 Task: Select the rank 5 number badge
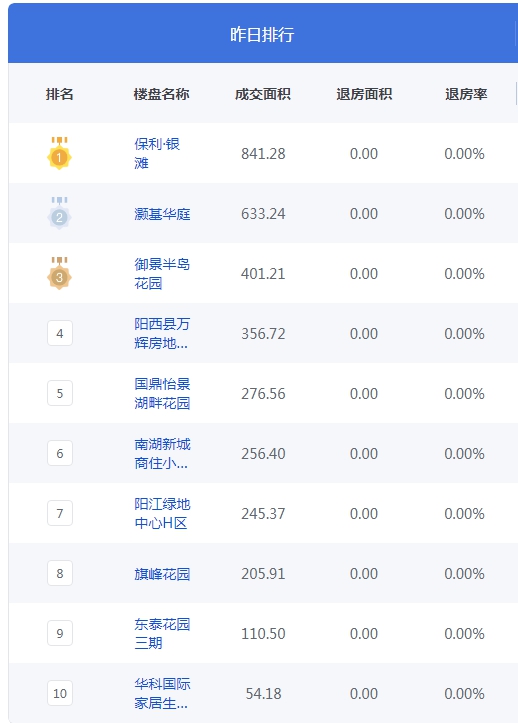[x=60, y=393]
